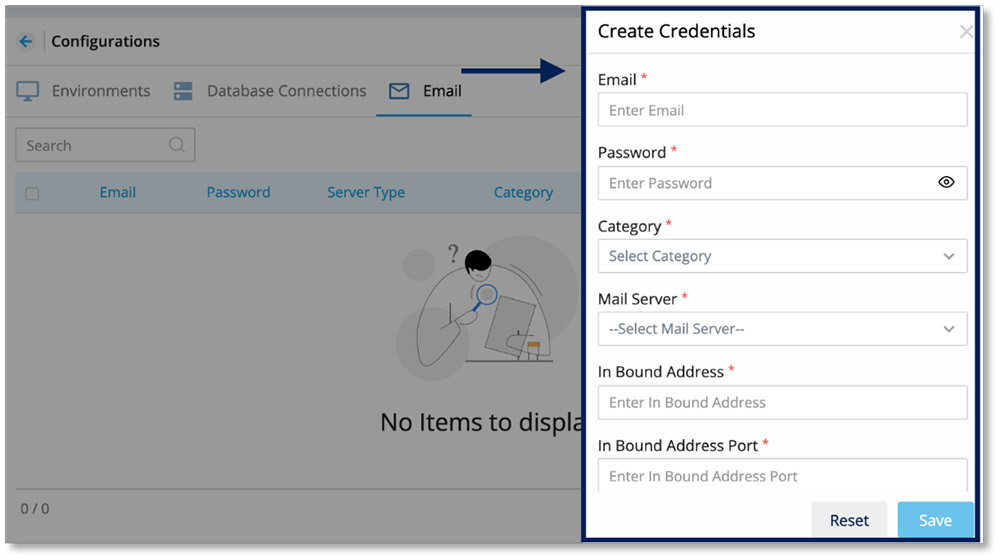Focus the Enter Email input field

(783, 110)
